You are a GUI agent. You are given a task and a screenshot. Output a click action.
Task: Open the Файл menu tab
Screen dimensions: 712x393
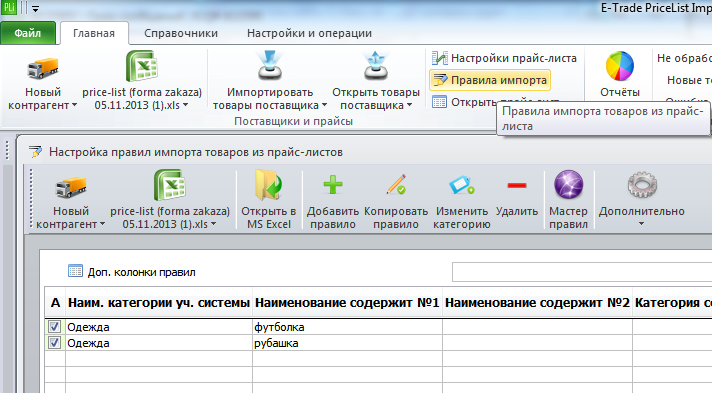(x=28, y=33)
